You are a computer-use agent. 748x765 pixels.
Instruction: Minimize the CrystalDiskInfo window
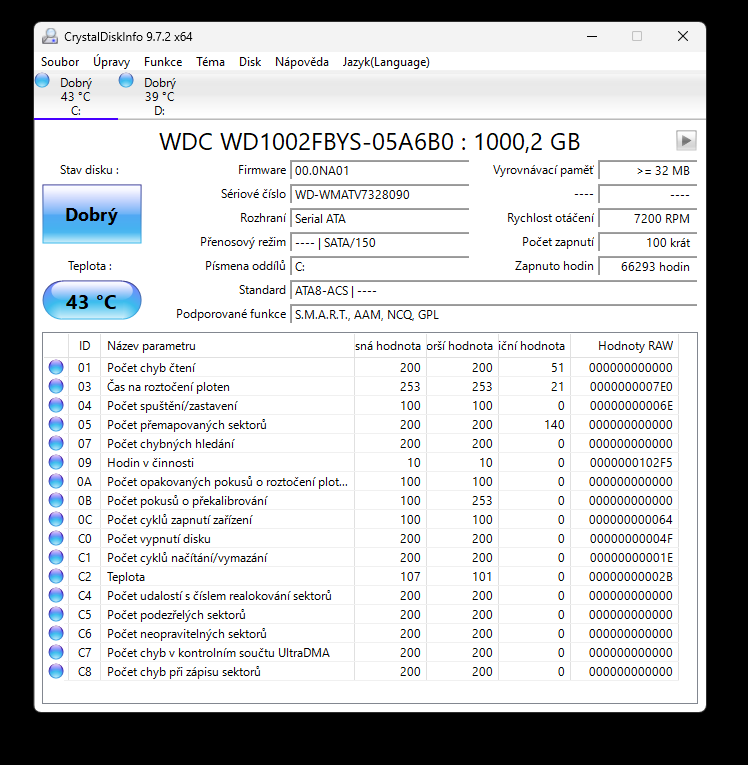[592, 37]
